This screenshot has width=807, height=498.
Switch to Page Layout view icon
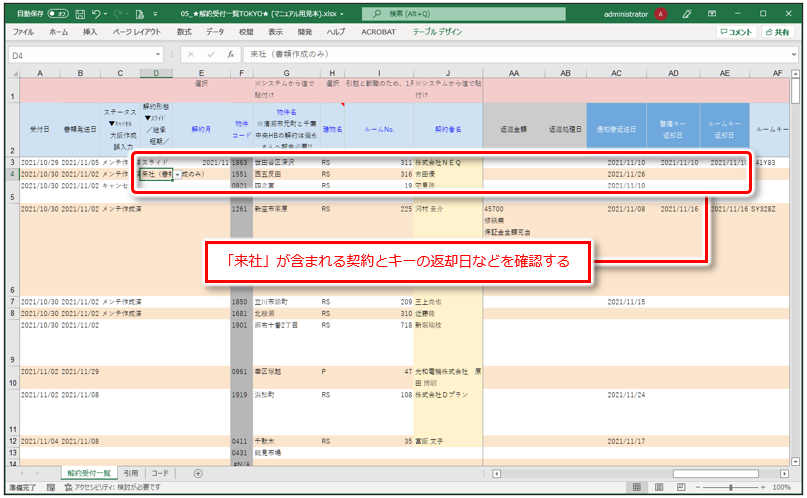(659, 487)
